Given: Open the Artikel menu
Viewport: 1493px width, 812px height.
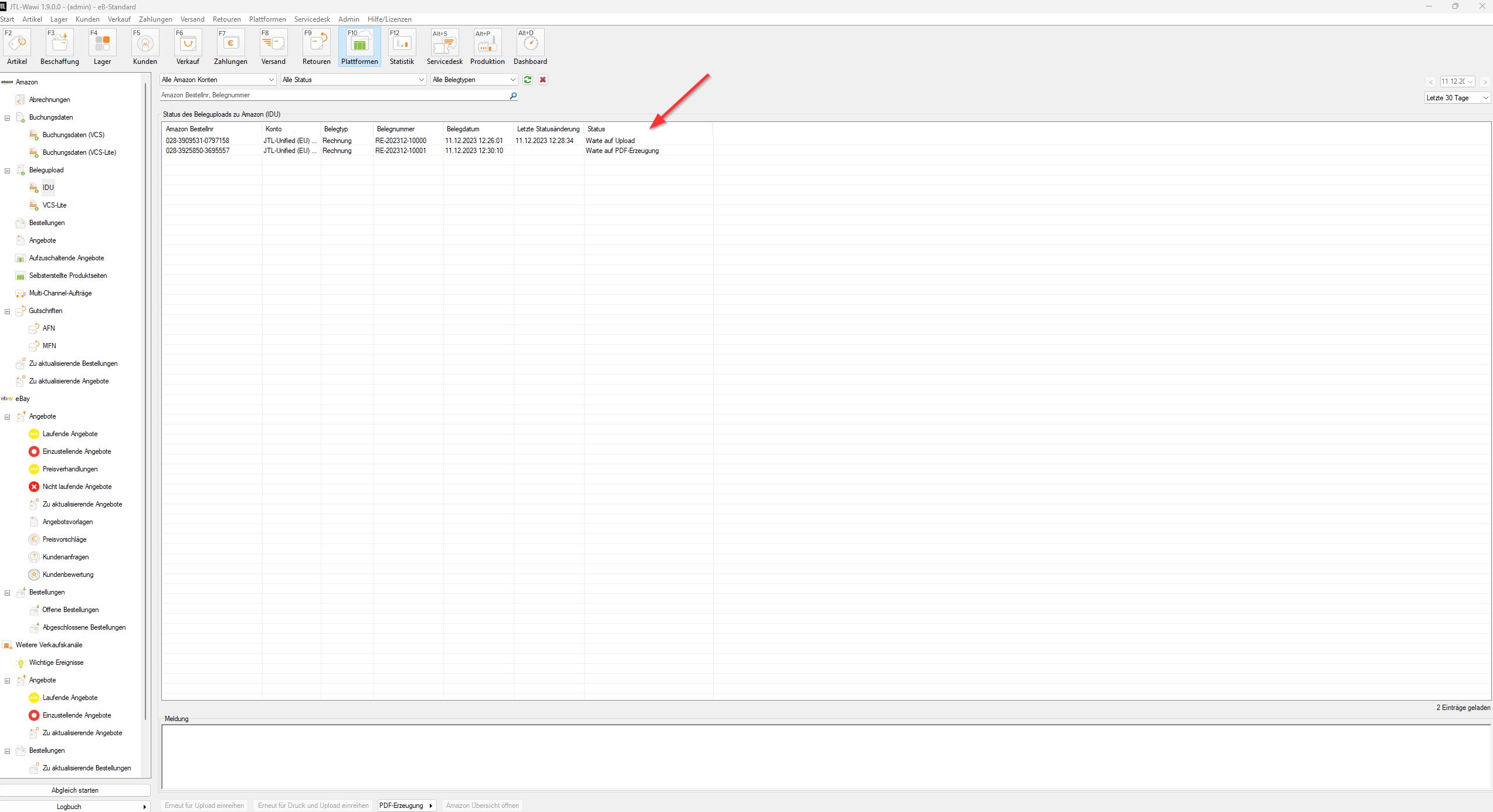Looking at the screenshot, I should pyautogui.click(x=32, y=19).
